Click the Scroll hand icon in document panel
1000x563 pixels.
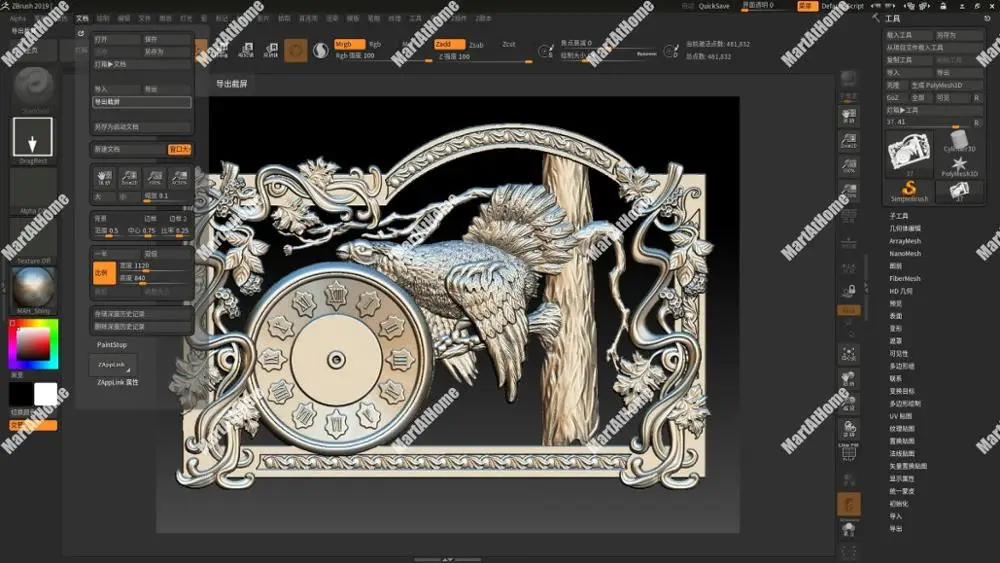(x=104, y=178)
